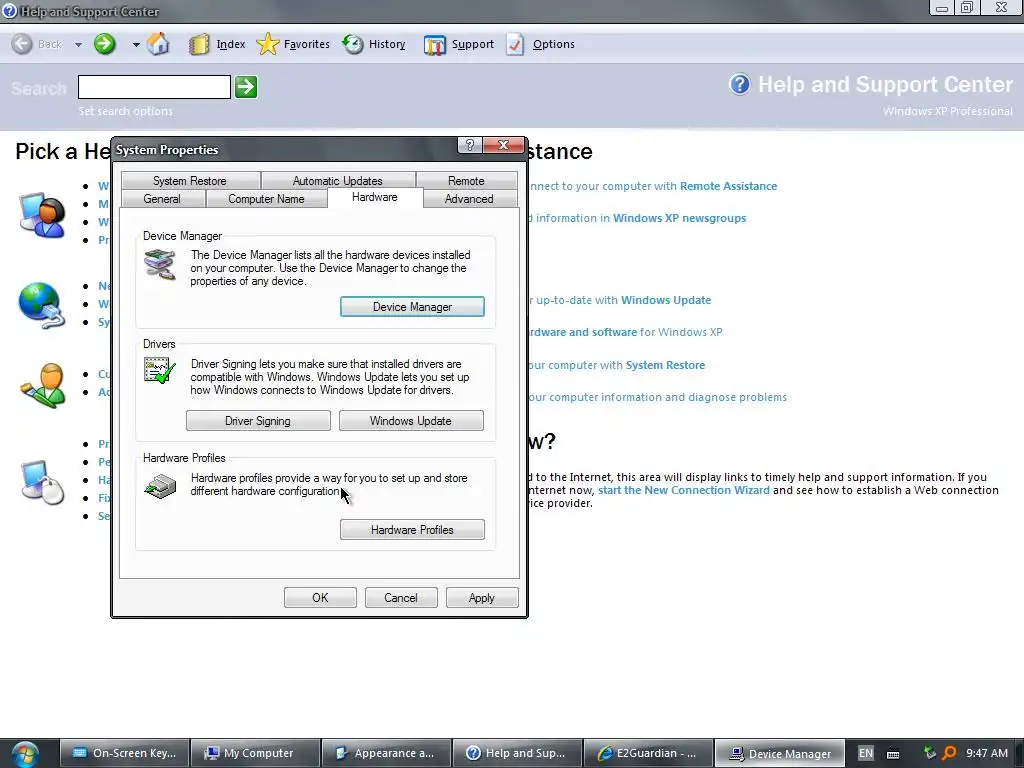Image resolution: width=1024 pixels, height=768 pixels.
Task: Click Cancel in System Properties
Action: [401, 598]
